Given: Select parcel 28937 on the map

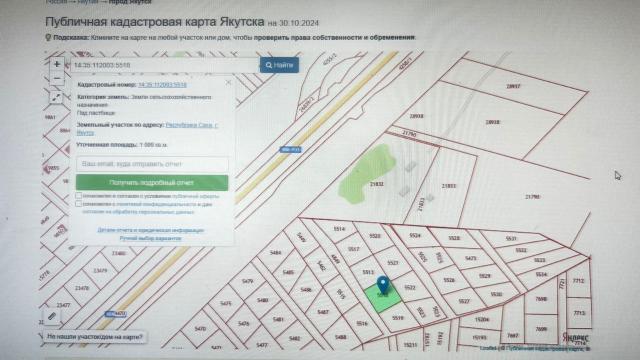Looking at the screenshot, I should point(513,86).
